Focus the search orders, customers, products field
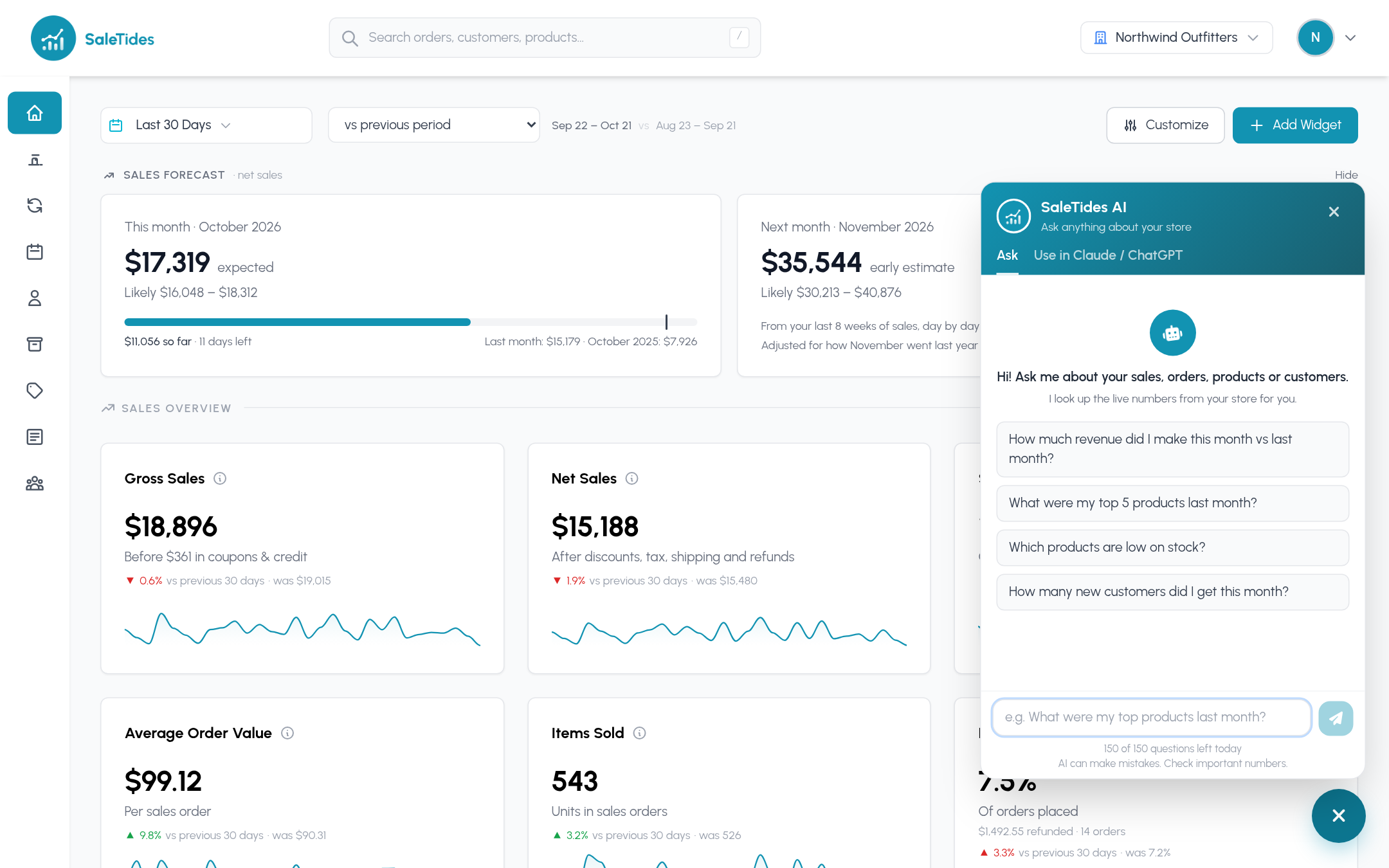Viewport: 1389px width, 868px height. (545, 38)
